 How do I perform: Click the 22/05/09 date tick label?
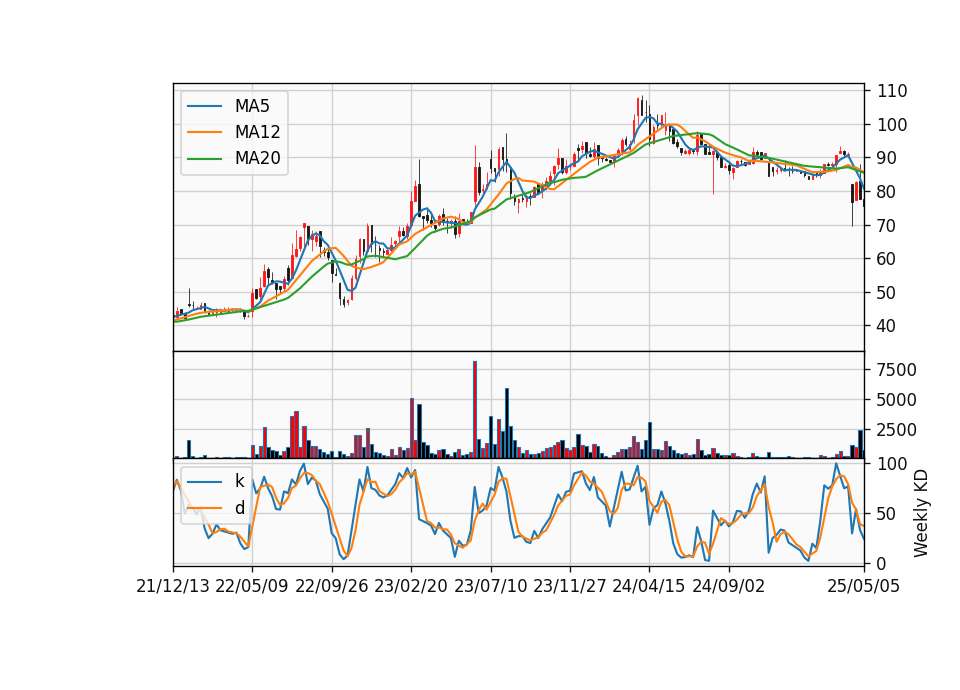[x=252, y=586]
